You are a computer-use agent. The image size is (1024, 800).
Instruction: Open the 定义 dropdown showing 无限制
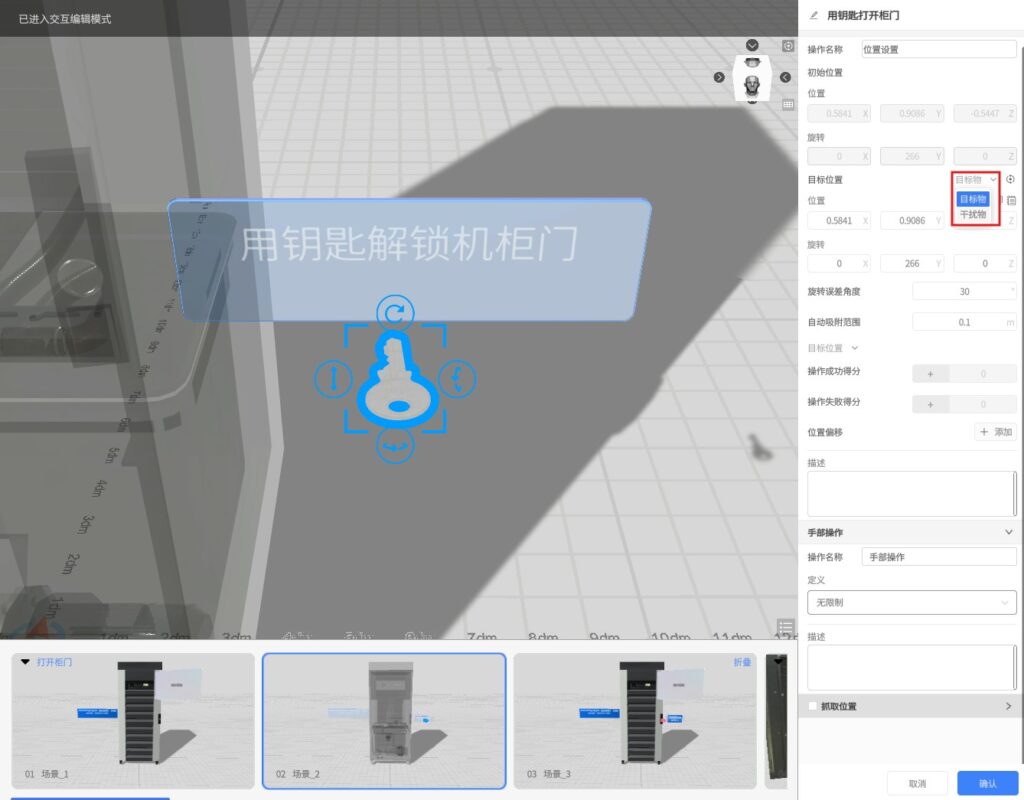tap(911, 603)
